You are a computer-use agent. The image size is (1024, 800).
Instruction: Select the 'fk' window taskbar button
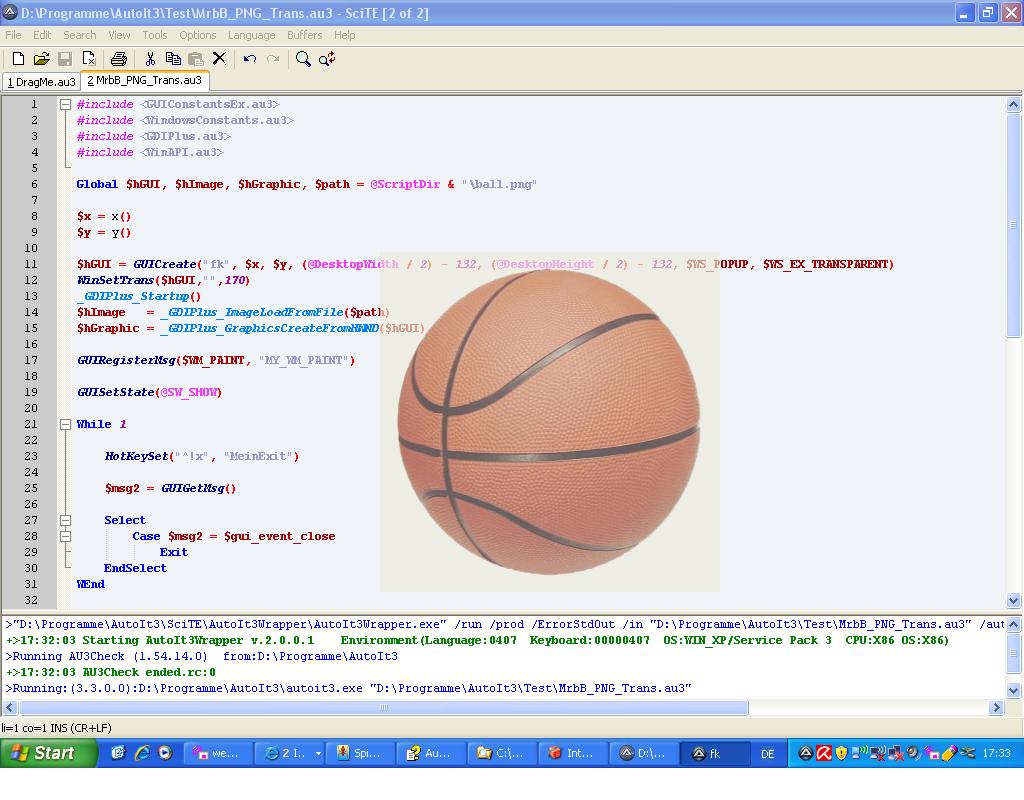click(715, 753)
